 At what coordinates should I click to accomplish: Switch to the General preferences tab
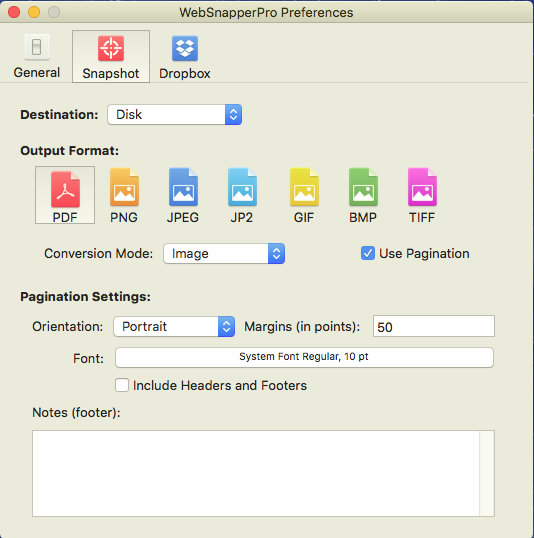(37, 57)
